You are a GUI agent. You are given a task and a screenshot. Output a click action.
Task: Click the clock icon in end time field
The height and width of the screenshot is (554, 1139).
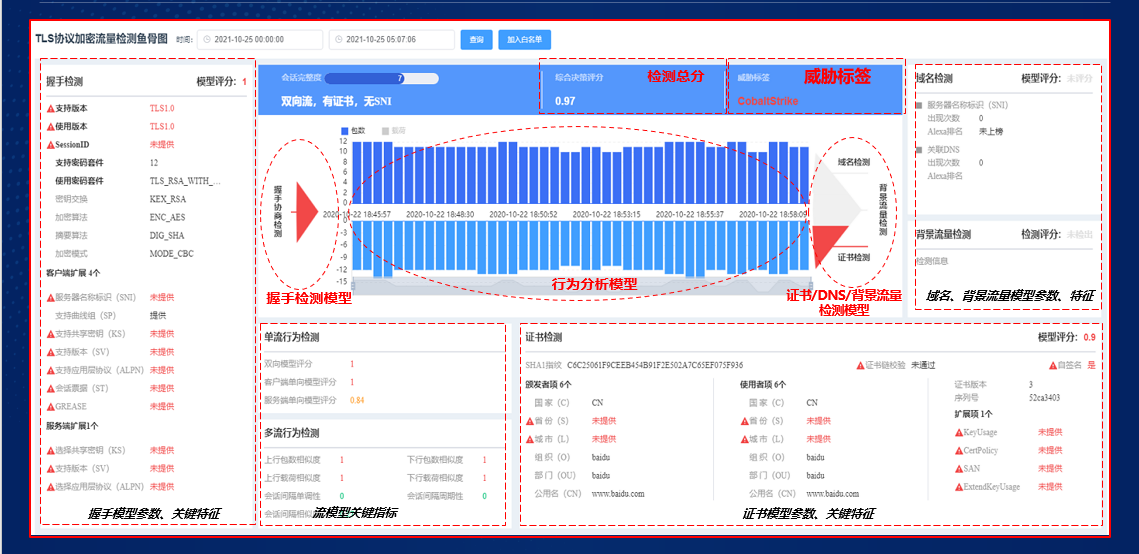click(x=338, y=40)
